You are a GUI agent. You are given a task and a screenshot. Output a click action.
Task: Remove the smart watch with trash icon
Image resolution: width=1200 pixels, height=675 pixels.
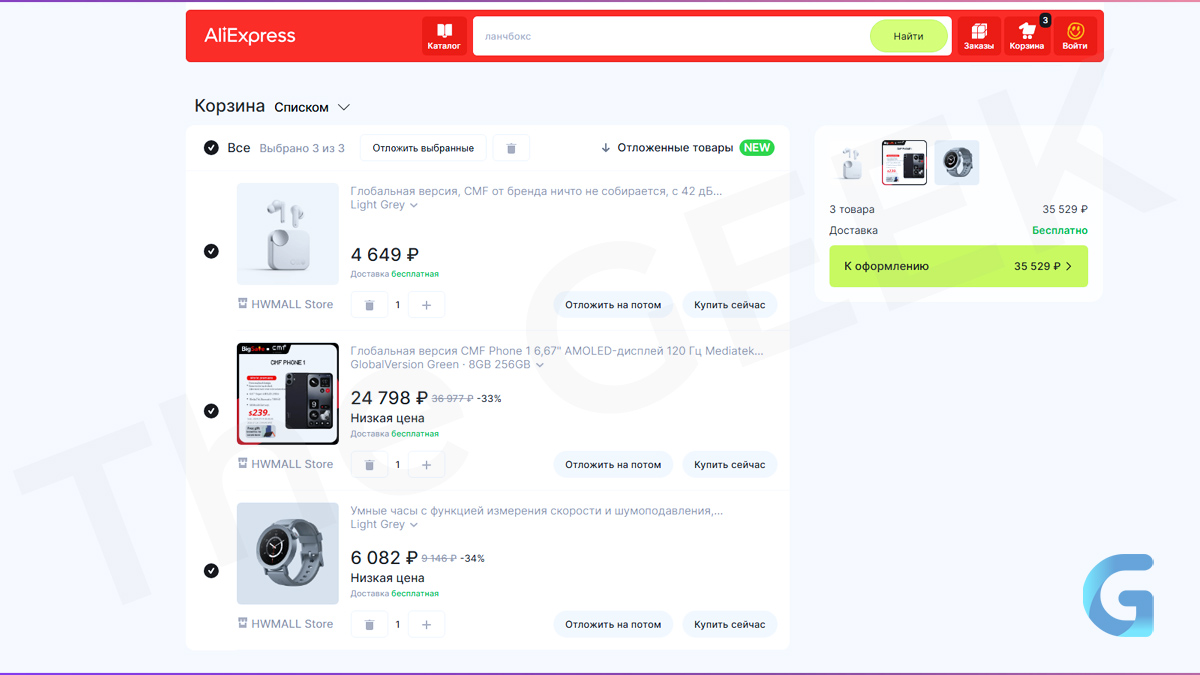369,625
